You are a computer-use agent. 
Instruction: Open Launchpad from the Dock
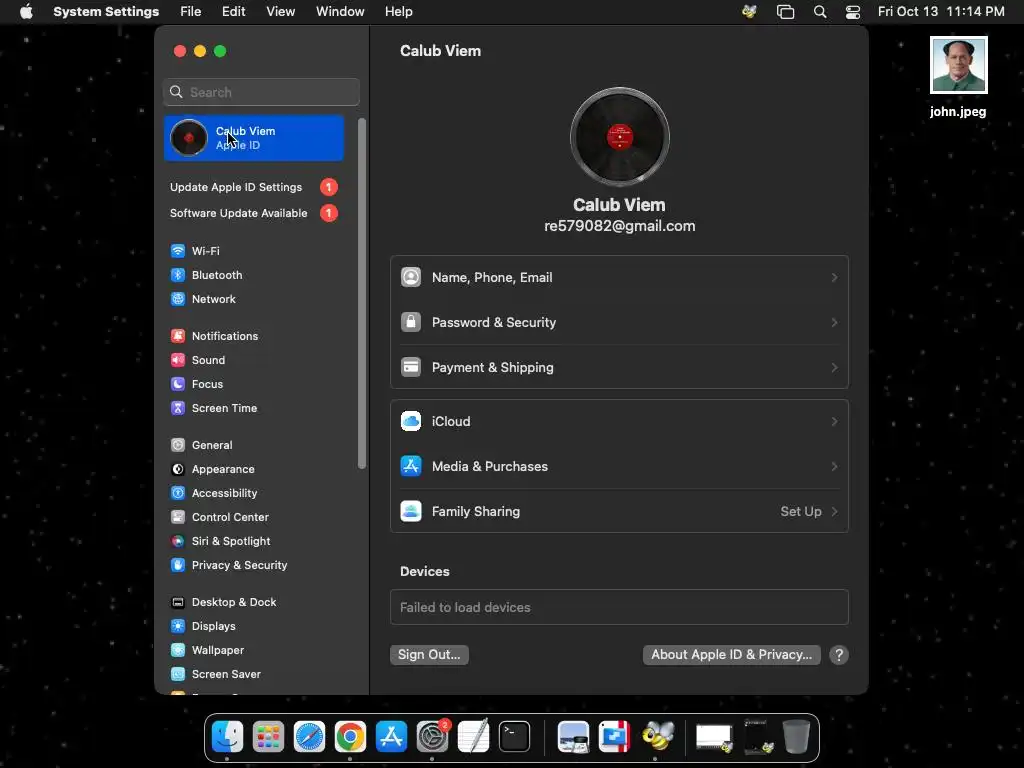click(268, 737)
